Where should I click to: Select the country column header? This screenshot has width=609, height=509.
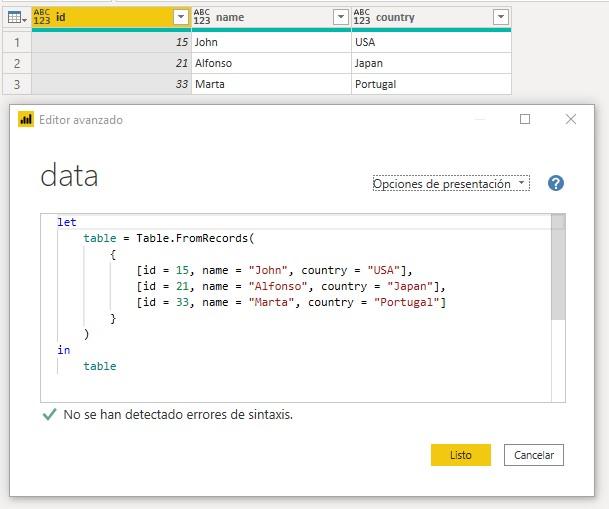click(x=432, y=17)
